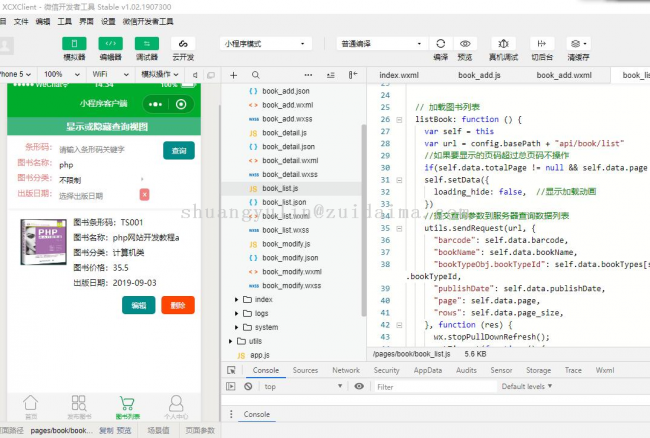Screen dimensions: 650x438
Task: Open the 工具 menu in the menu bar
Action: point(64,20)
